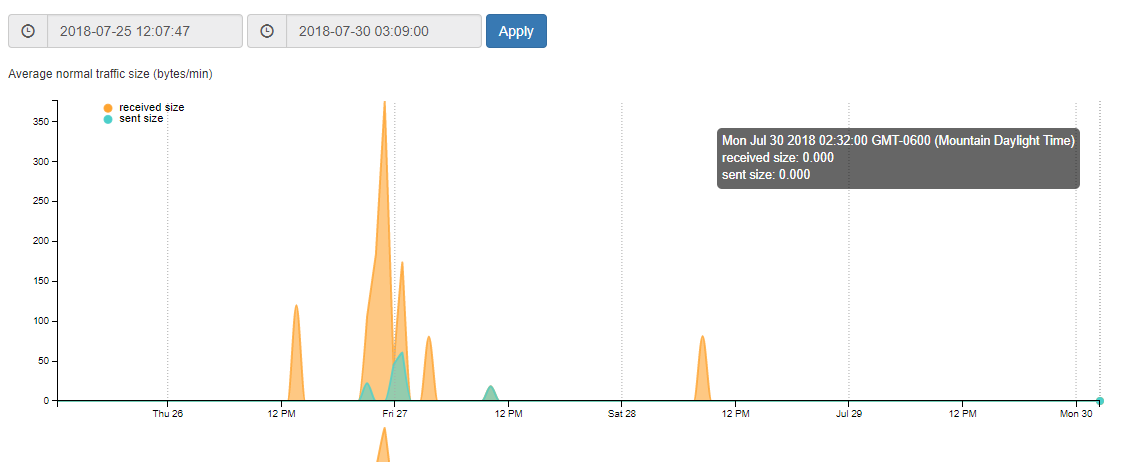
Task: Toggle the orange received size legend dot
Action: tap(108, 108)
